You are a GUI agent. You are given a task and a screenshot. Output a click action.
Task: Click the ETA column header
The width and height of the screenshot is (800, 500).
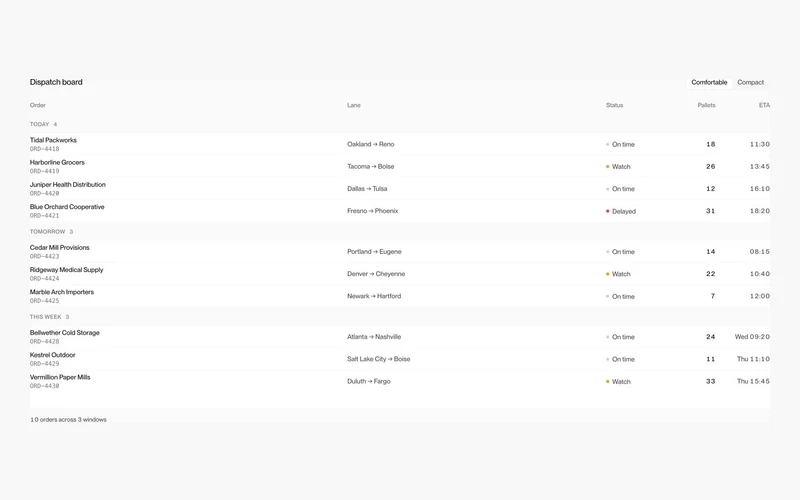coord(764,105)
